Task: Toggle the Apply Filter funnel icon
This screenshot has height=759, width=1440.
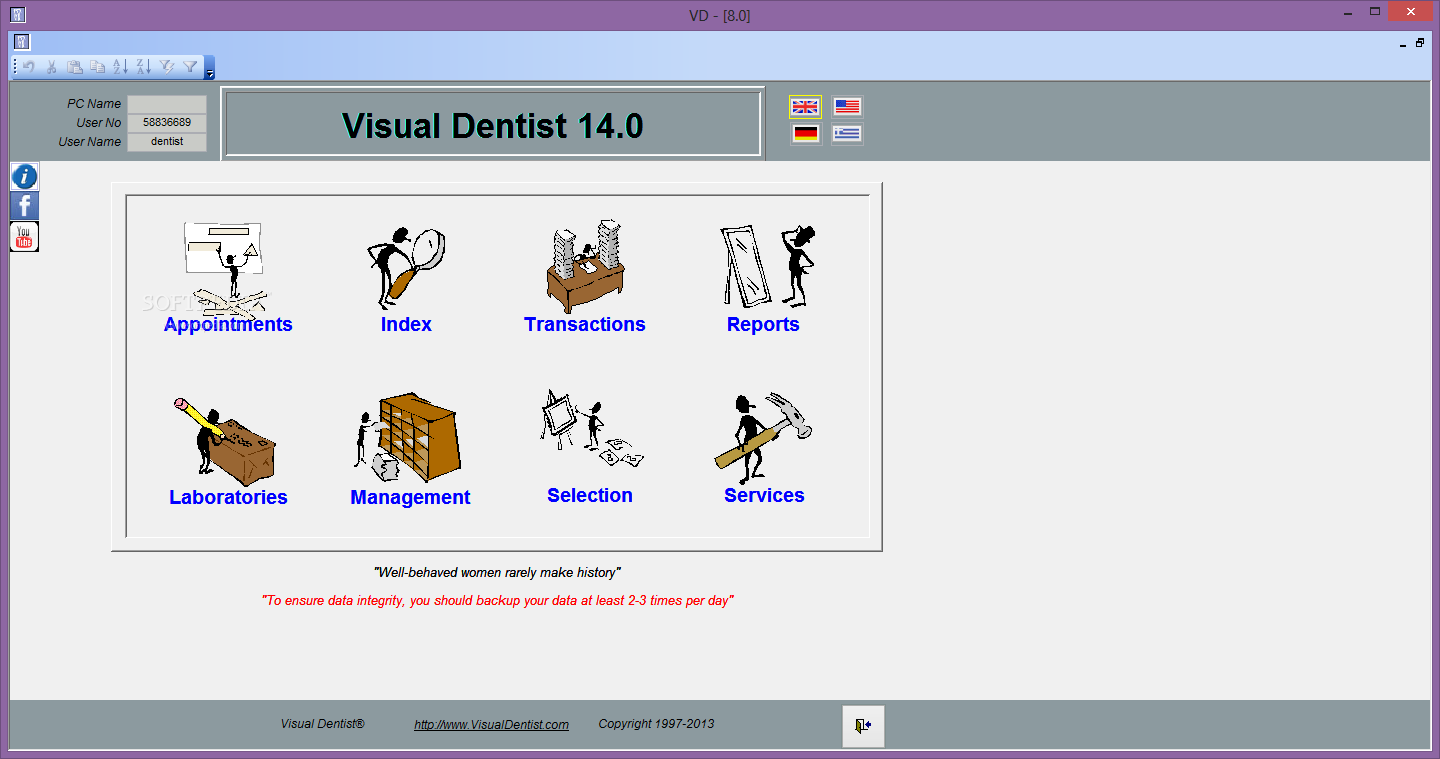Action: 190,67
